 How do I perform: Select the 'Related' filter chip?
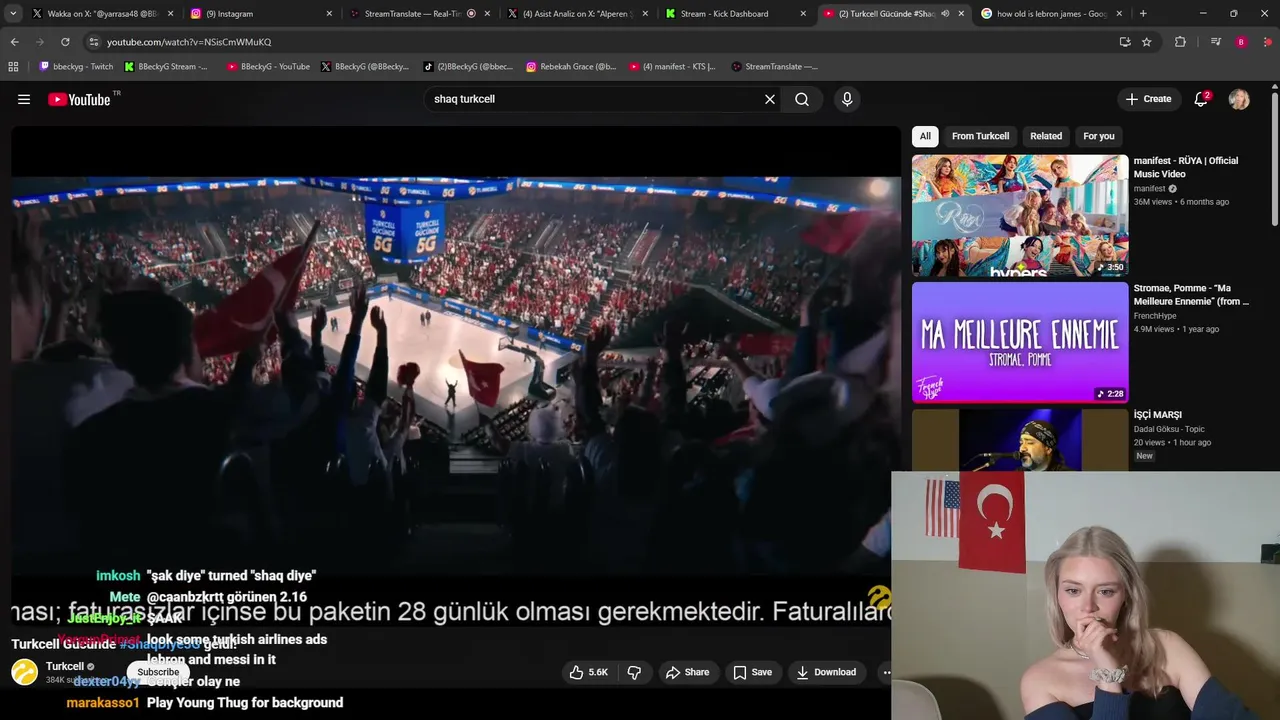[x=1046, y=136]
